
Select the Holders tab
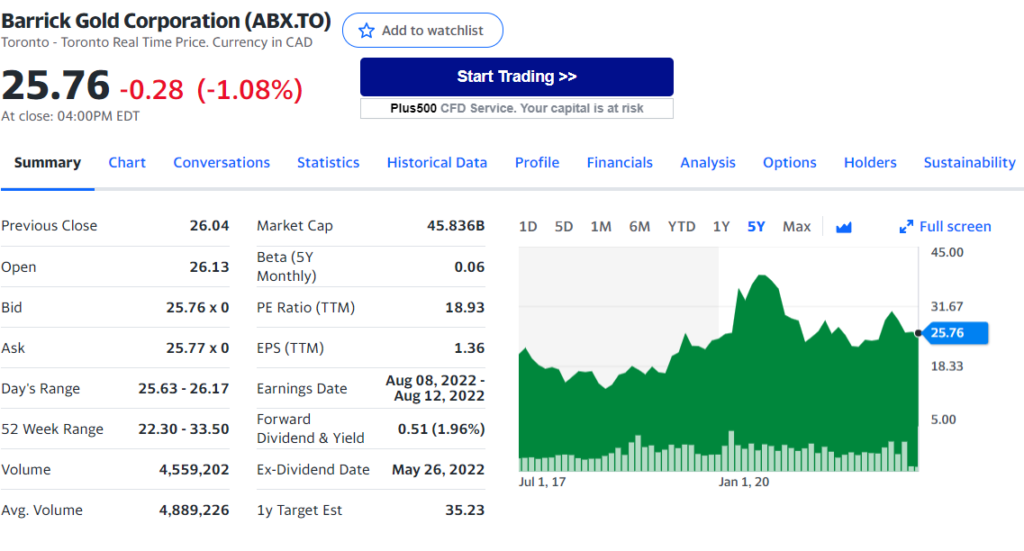870,163
